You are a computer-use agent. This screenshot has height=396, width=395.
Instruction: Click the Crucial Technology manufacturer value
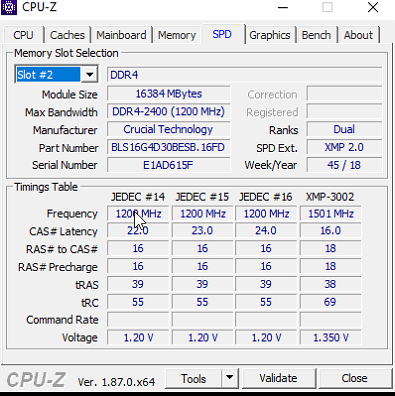pos(169,129)
